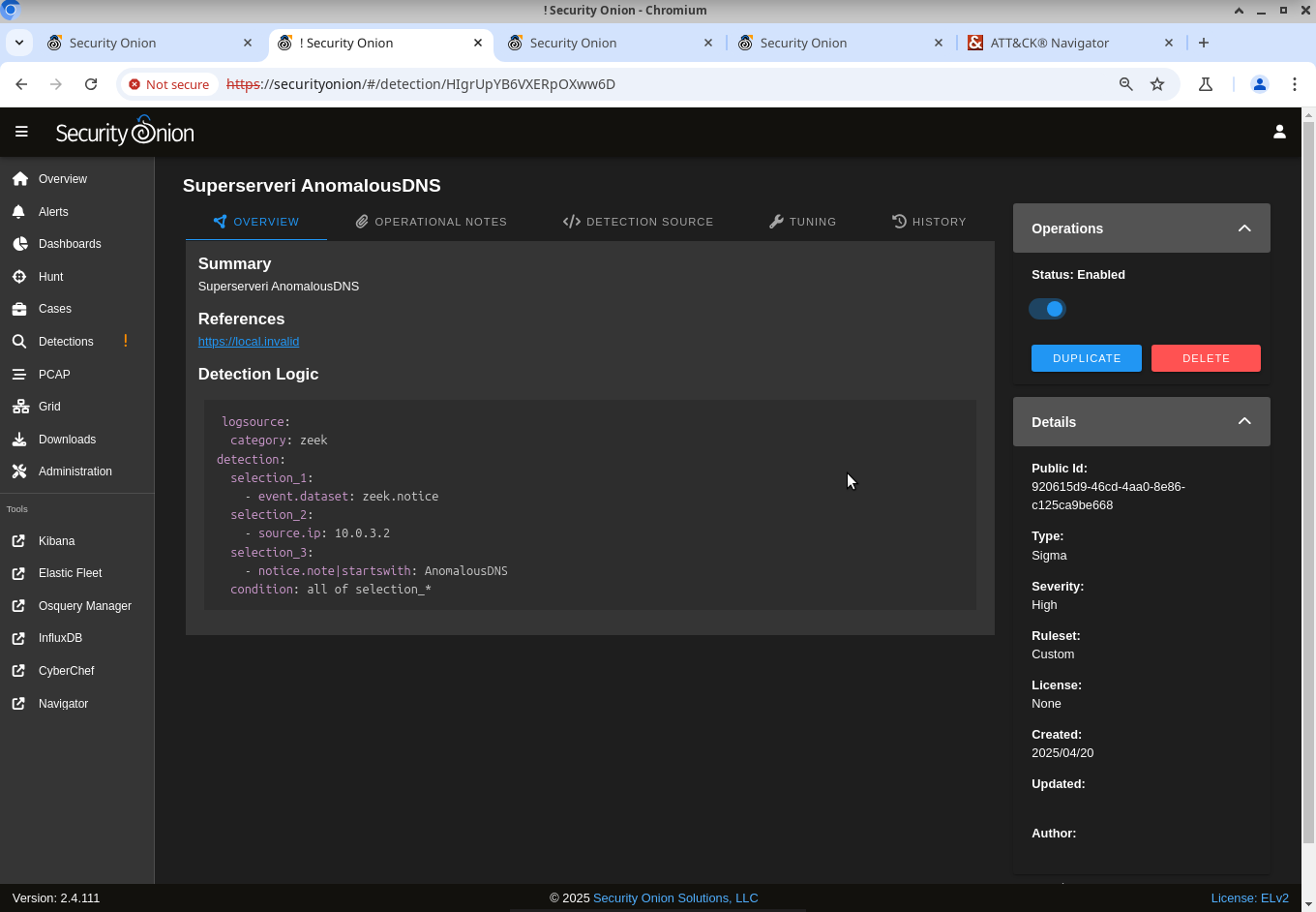Image resolution: width=1316 pixels, height=912 pixels.
Task: Switch to the History tab
Action: [x=929, y=222]
